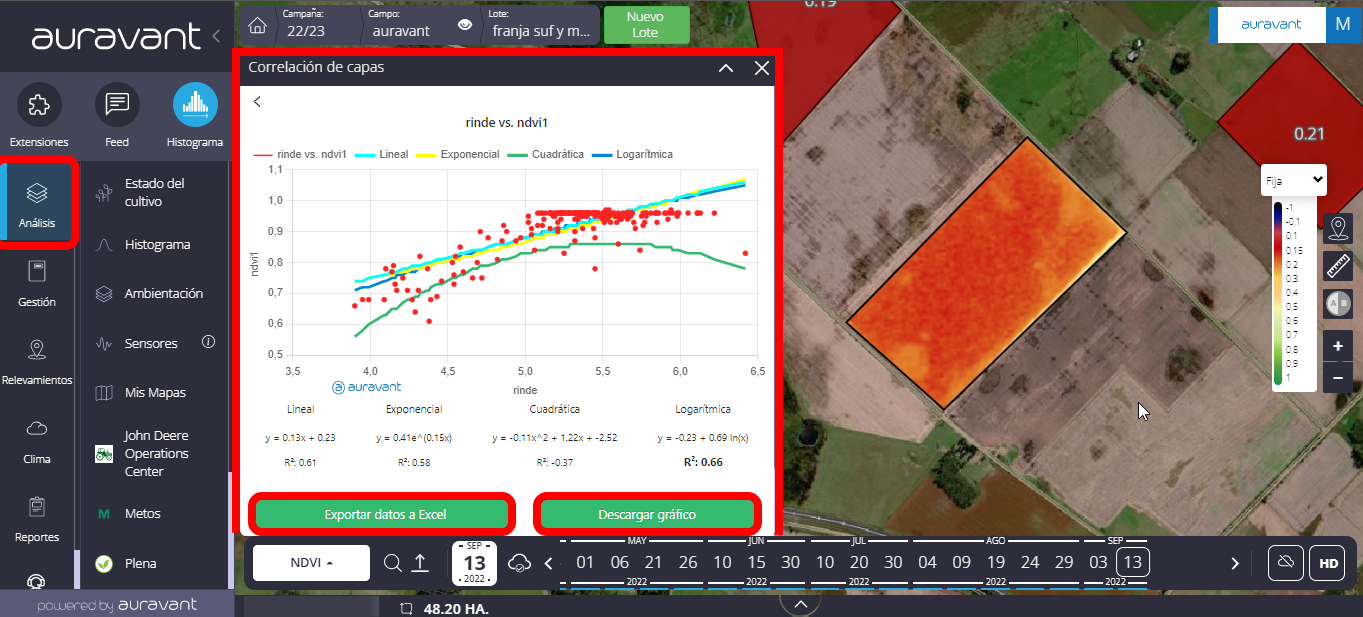Open the Reportes sidebar section
This screenshot has height=617, width=1363.
point(37,518)
